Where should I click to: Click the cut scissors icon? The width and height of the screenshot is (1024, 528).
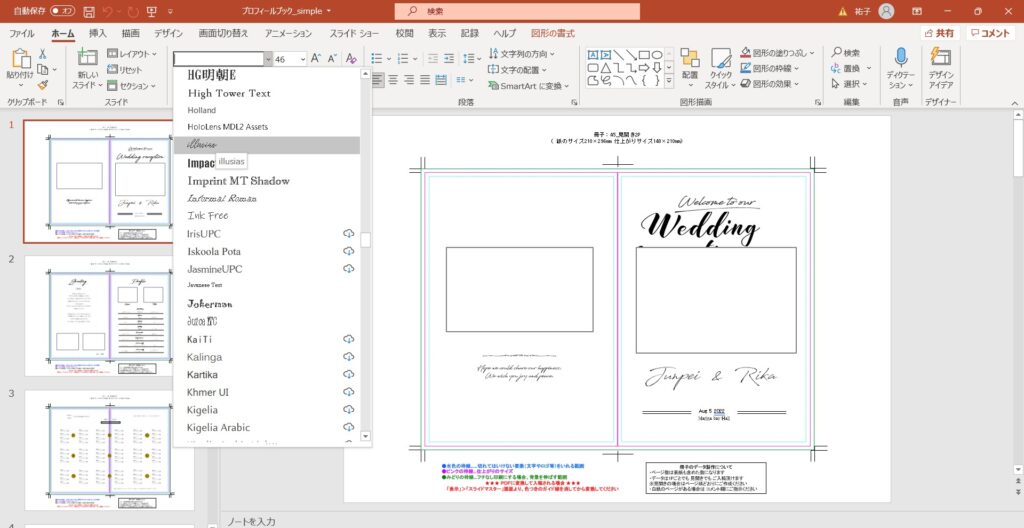tap(43, 54)
